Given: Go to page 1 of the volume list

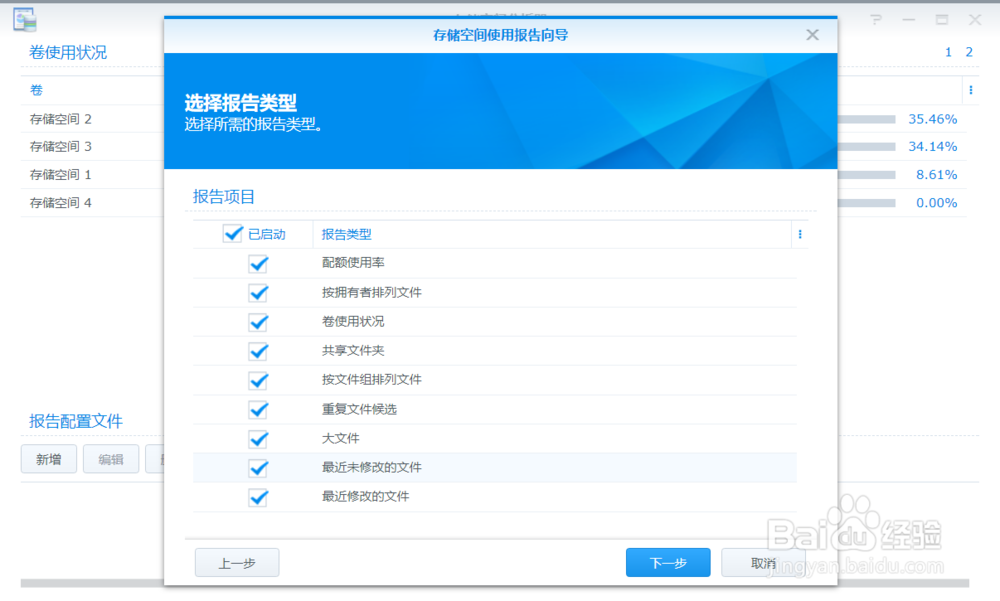Looking at the screenshot, I should 947,52.
